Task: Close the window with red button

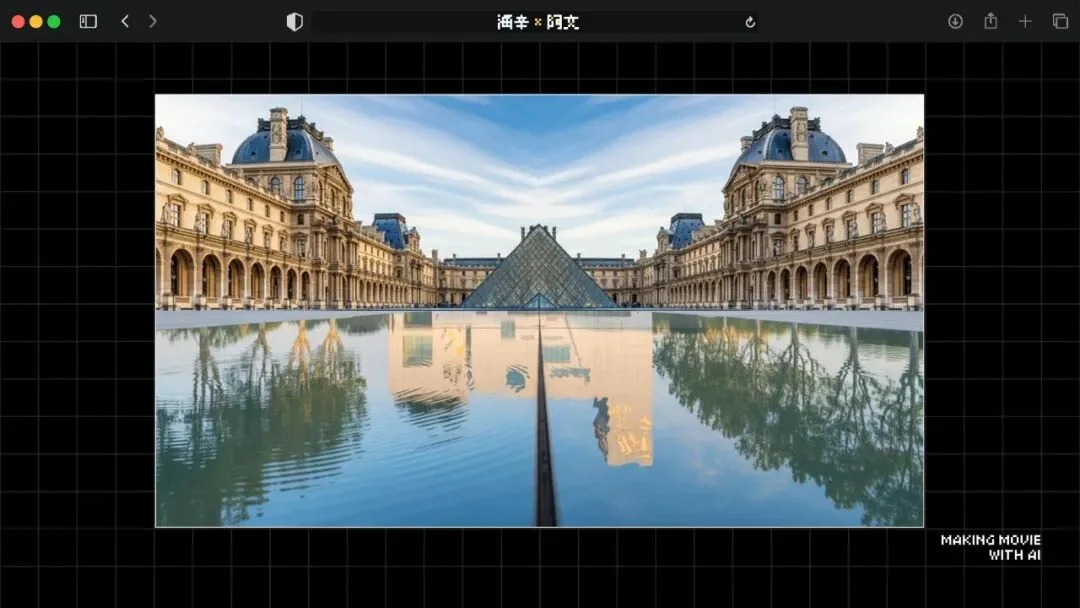Action: pyautogui.click(x=18, y=21)
